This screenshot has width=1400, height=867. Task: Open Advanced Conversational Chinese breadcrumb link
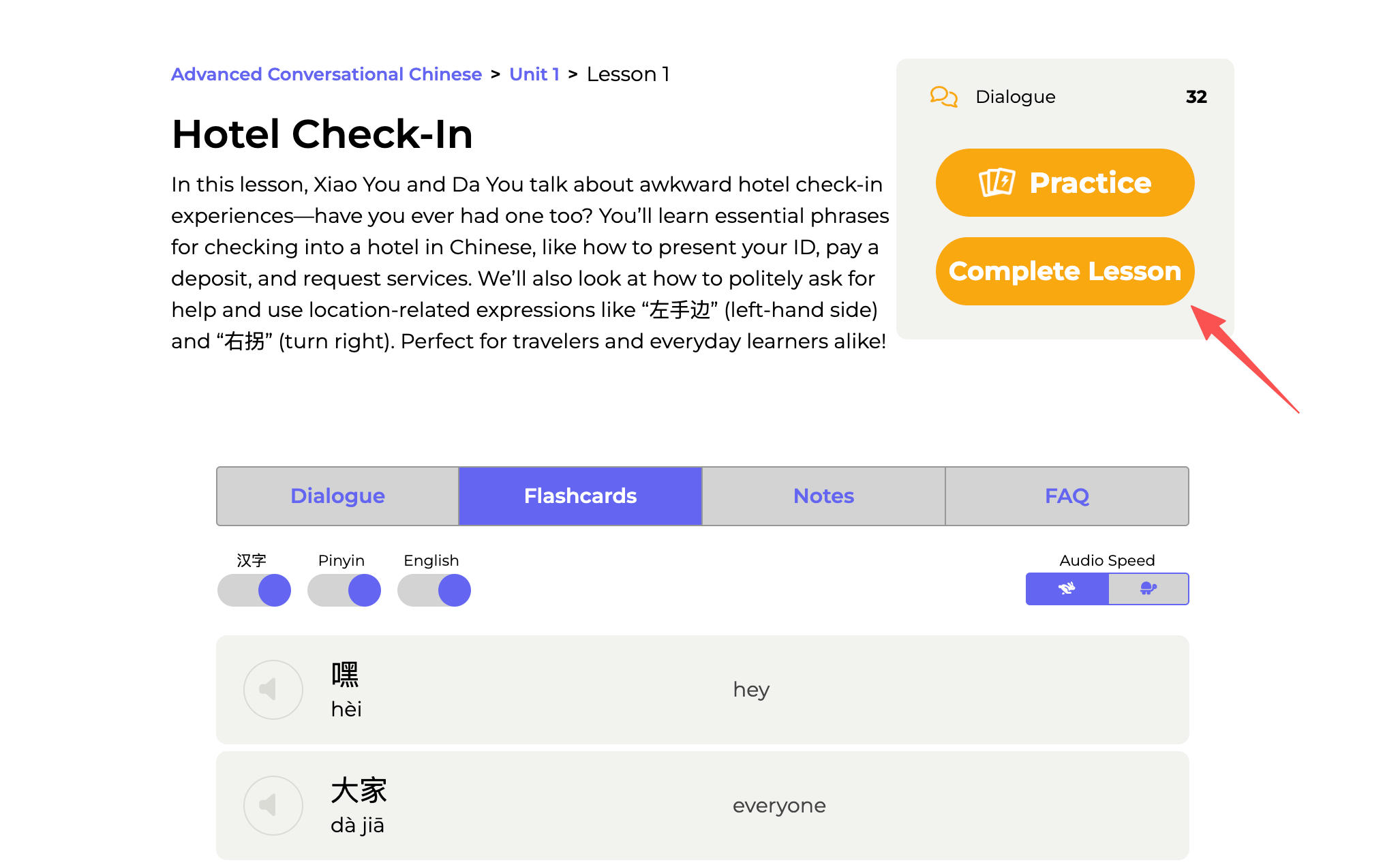click(326, 74)
